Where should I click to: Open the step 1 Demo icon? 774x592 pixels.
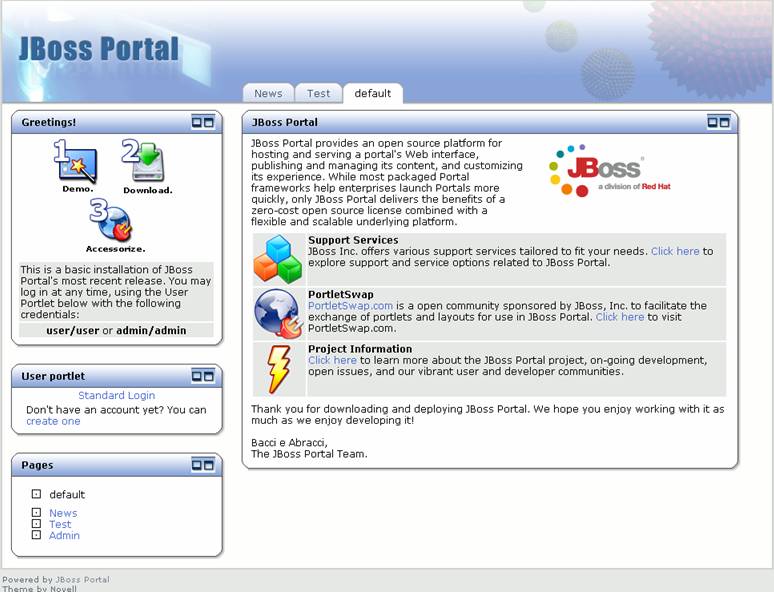pos(76,161)
